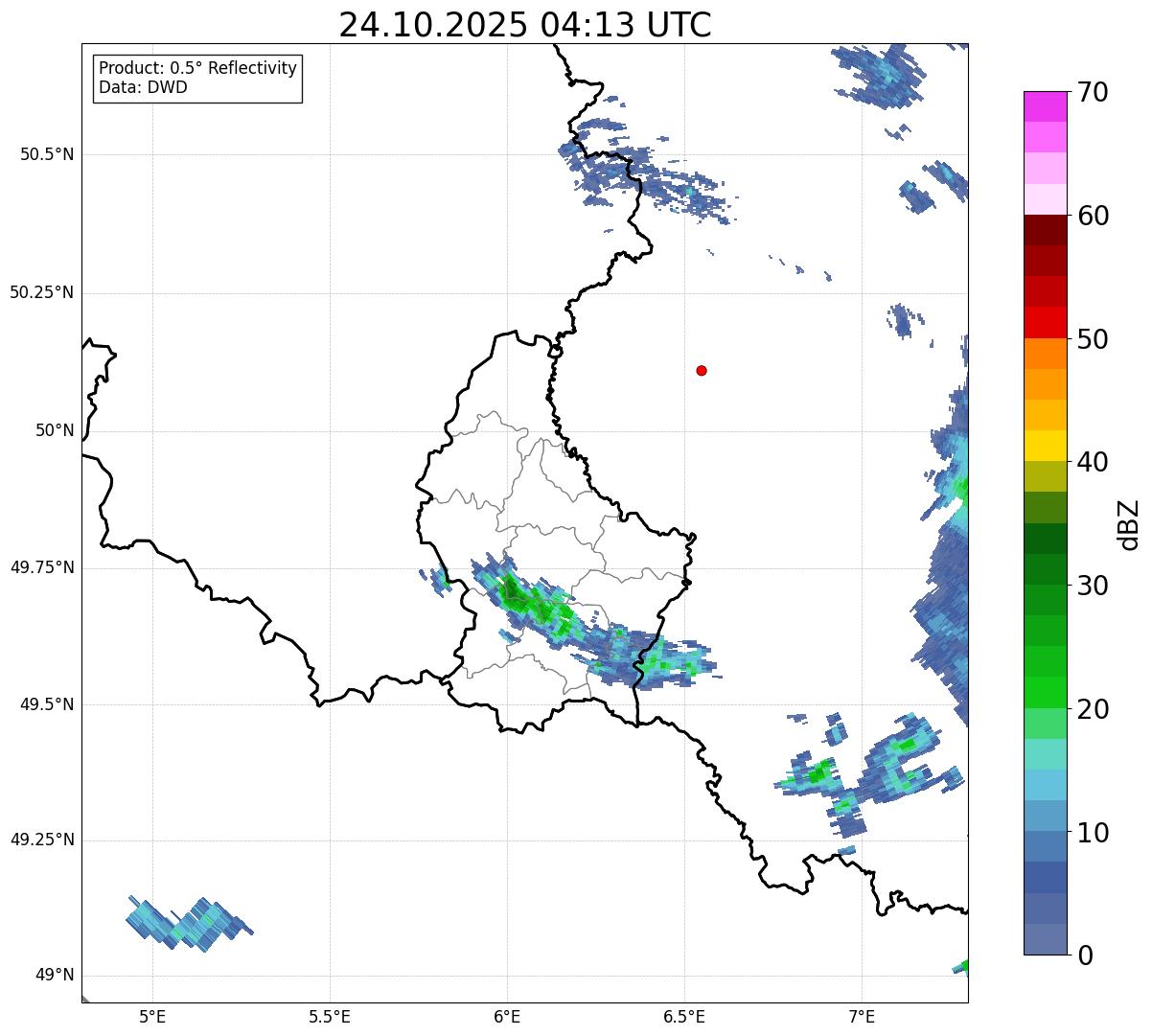
Task: Click the colorbar tick value 0
Action: coord(1085,955)
